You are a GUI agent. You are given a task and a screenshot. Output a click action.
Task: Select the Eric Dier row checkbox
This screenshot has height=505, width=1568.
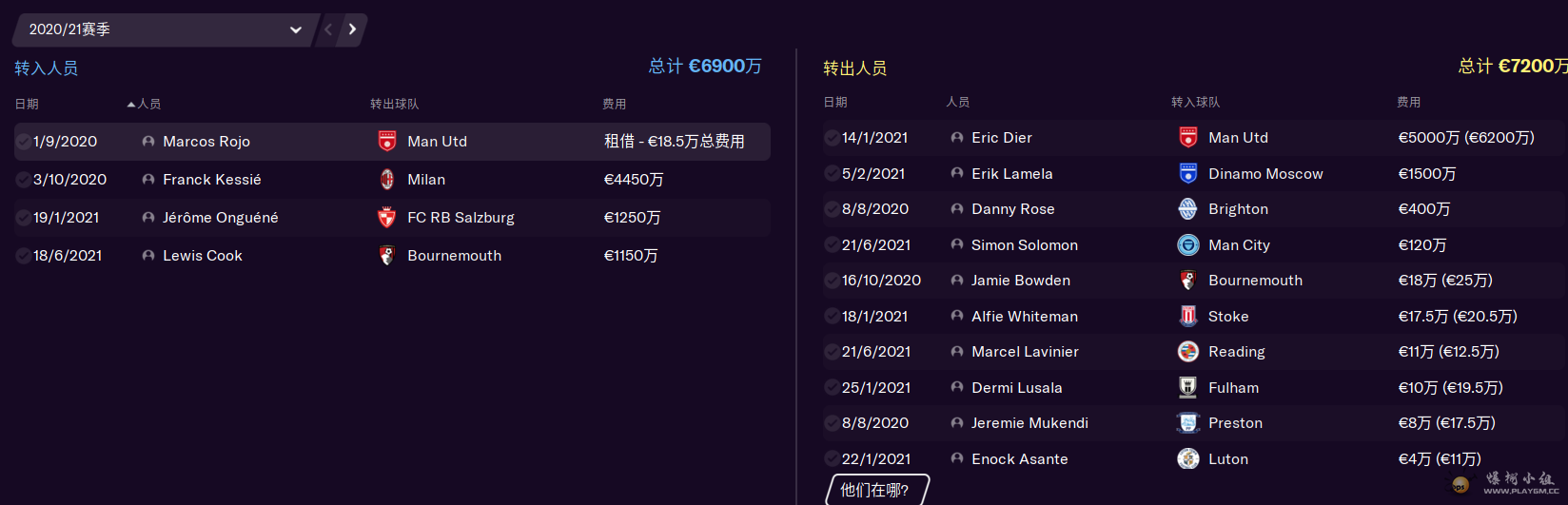pyautogui.click(x=833, y=138)
